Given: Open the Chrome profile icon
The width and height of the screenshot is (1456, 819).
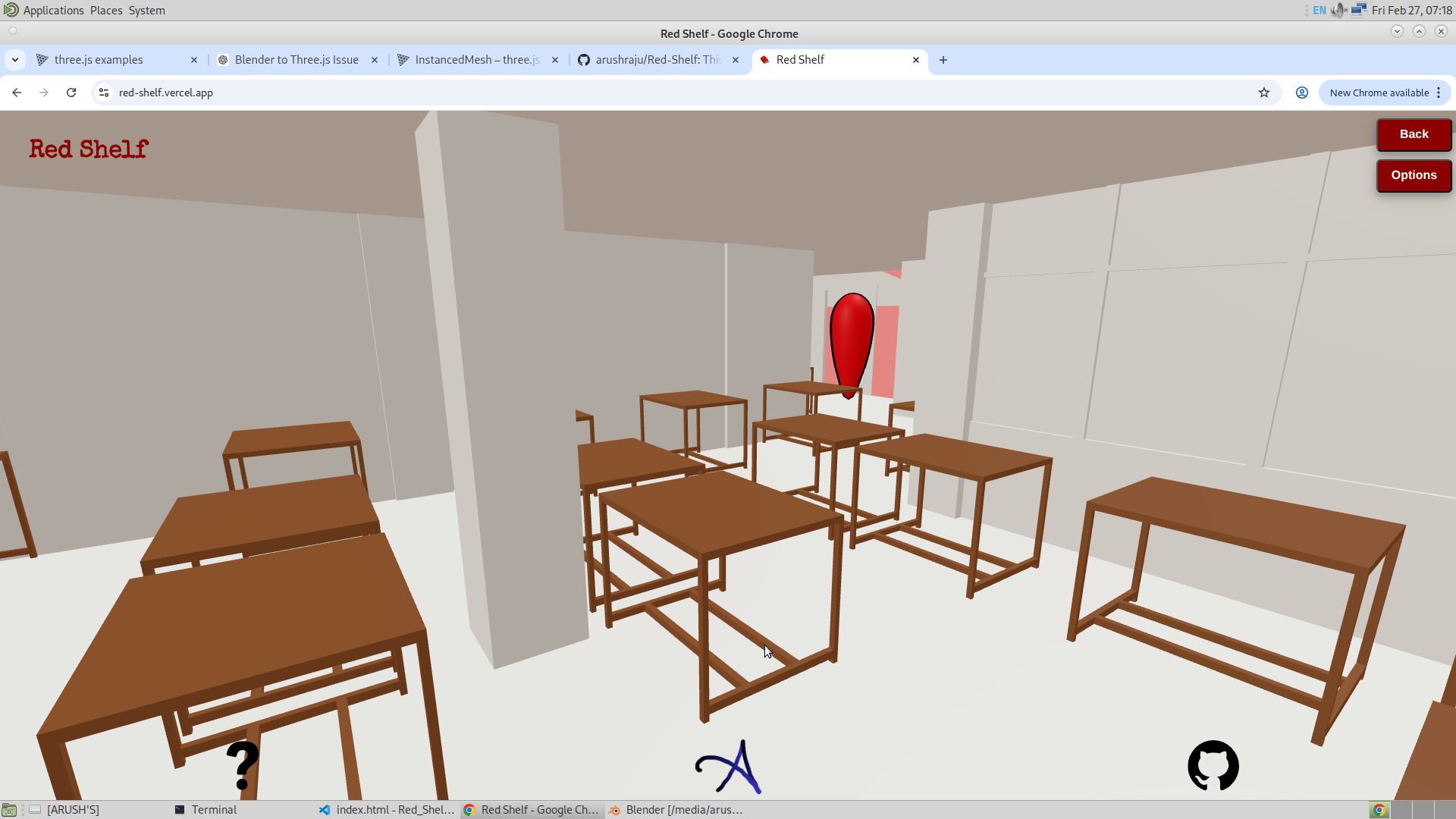Looking at the screenshot, I should 1301,93.
